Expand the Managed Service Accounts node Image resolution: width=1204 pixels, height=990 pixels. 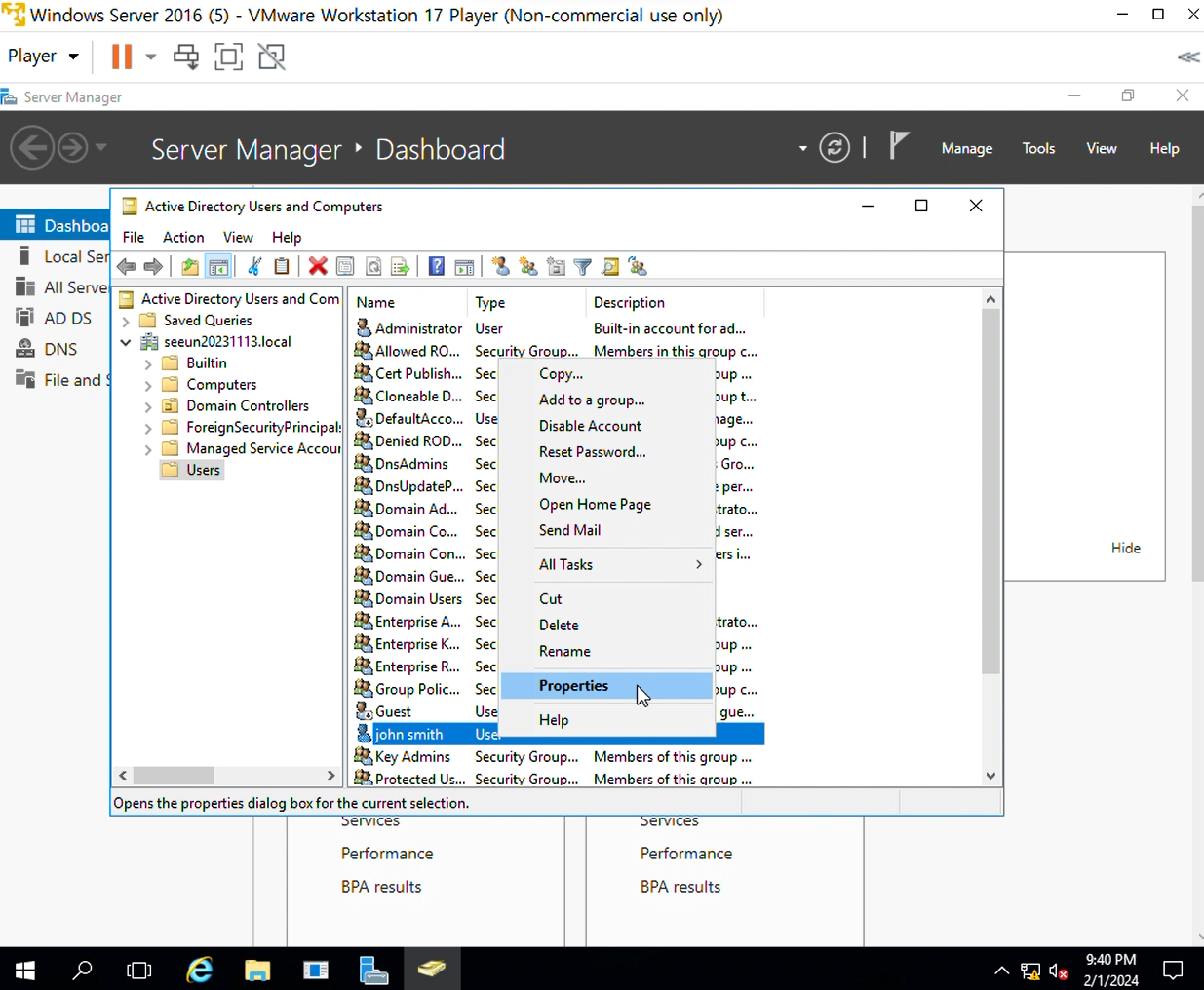[148, 449]
